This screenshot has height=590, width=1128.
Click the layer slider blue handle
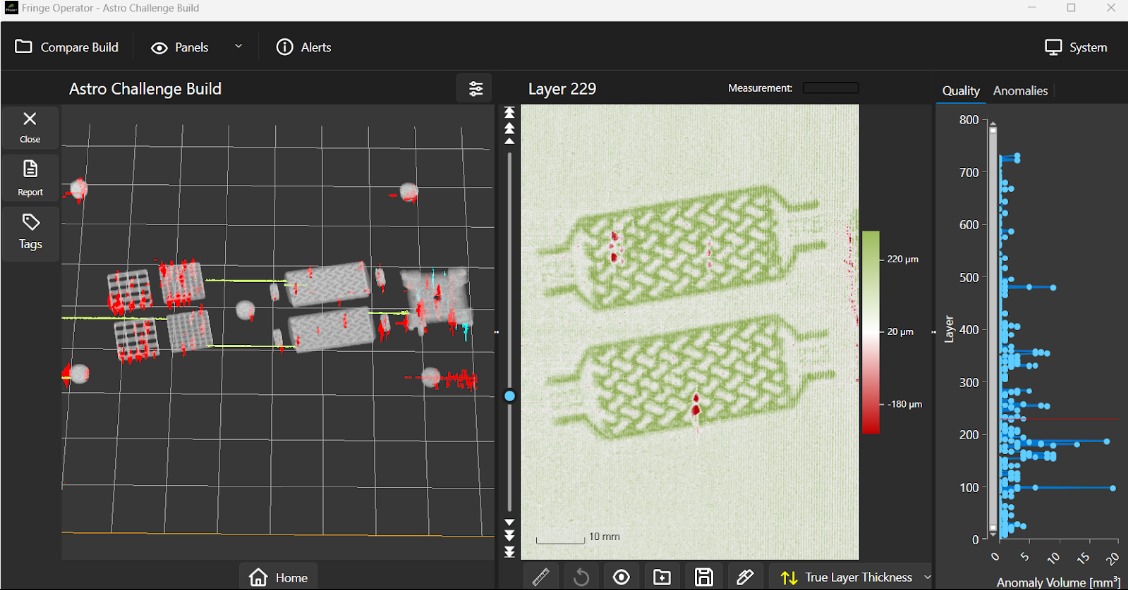510,397
